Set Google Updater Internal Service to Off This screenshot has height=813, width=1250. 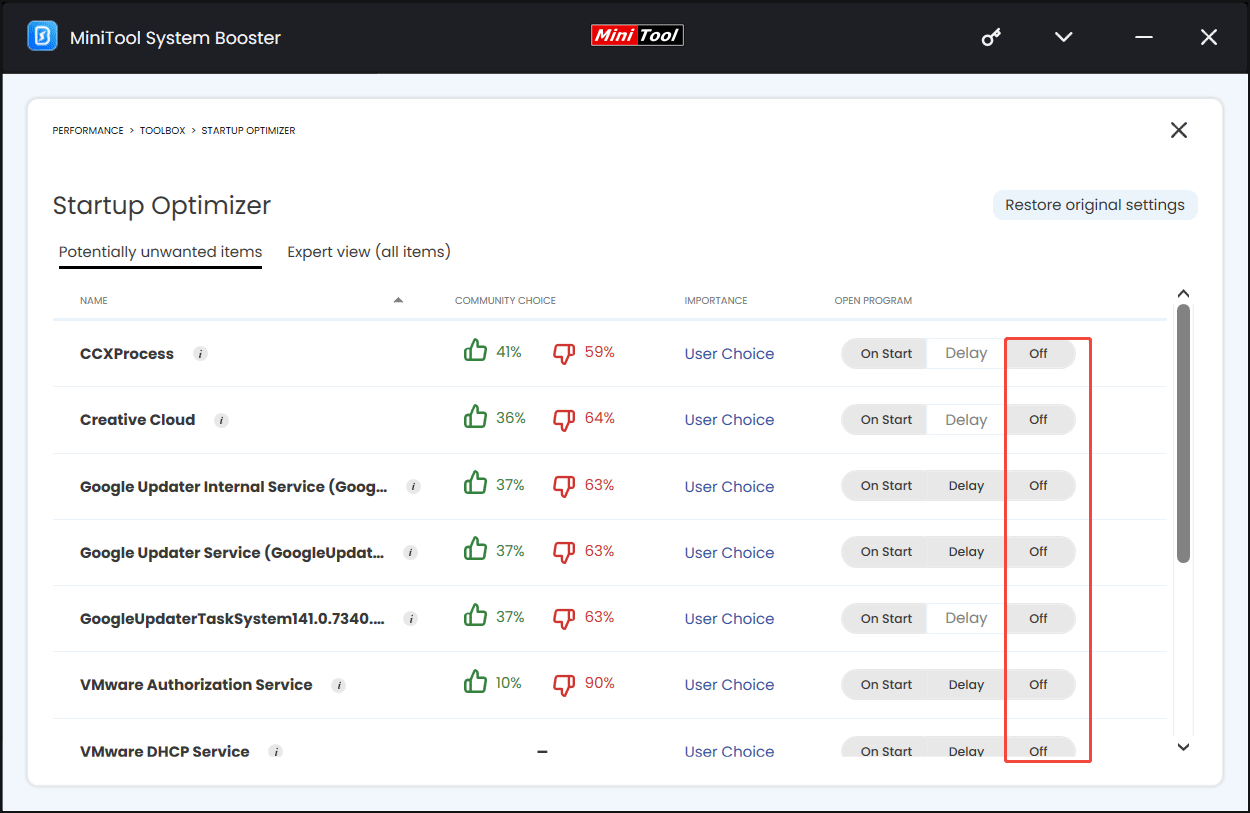1039,486
